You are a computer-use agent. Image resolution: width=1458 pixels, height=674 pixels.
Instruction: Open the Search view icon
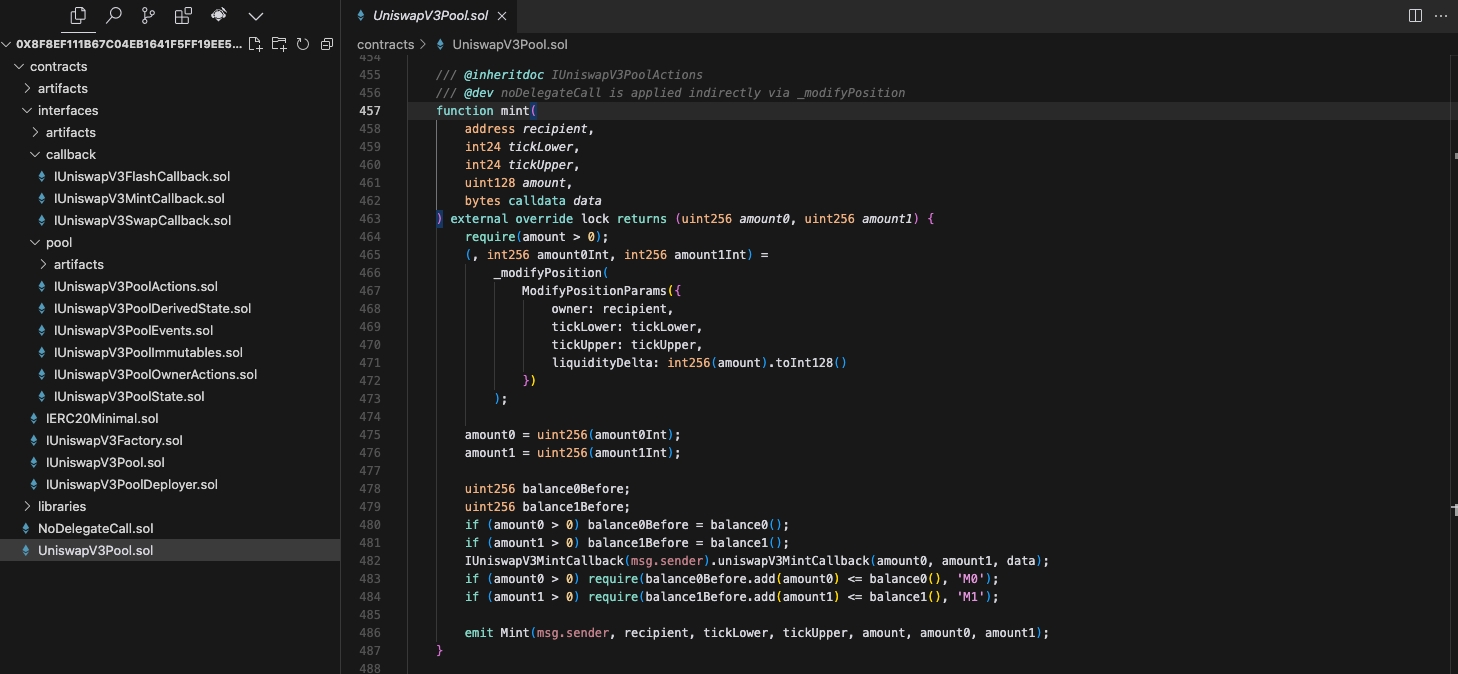[x=114, y=16]
